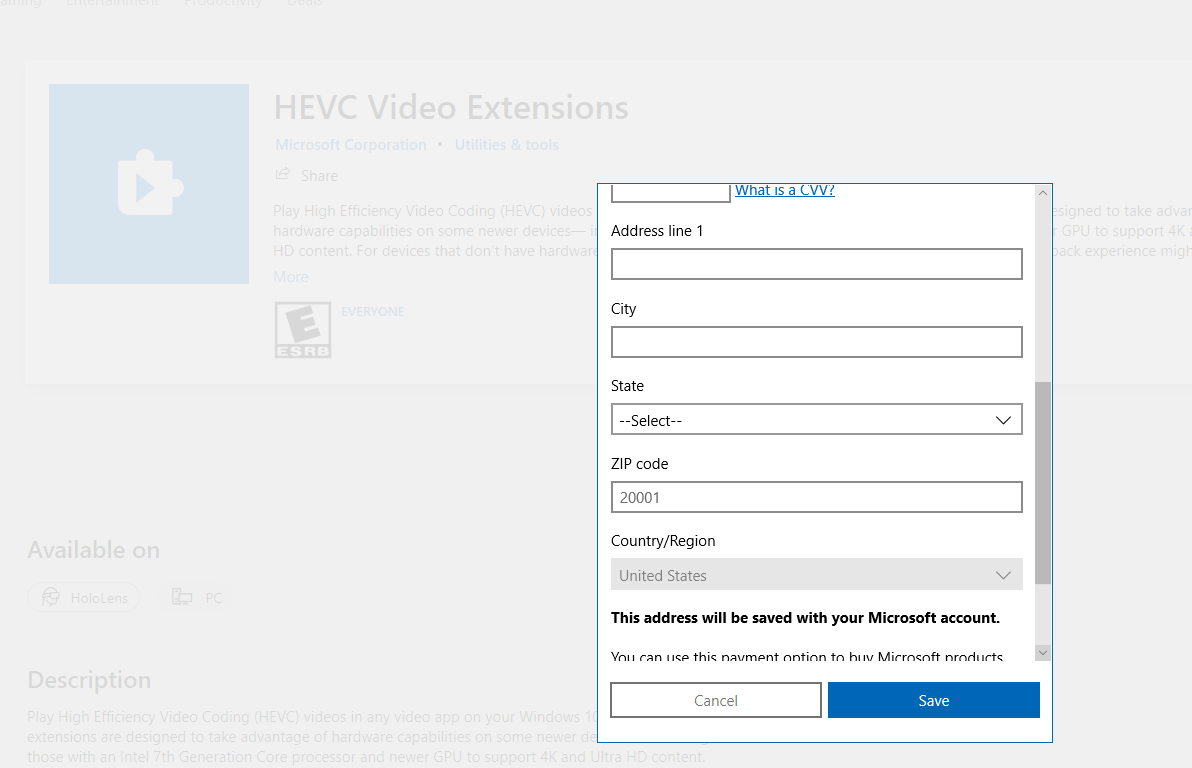Save the payment address
Viewport: 1192px width, 768px height.
point(934,700)
